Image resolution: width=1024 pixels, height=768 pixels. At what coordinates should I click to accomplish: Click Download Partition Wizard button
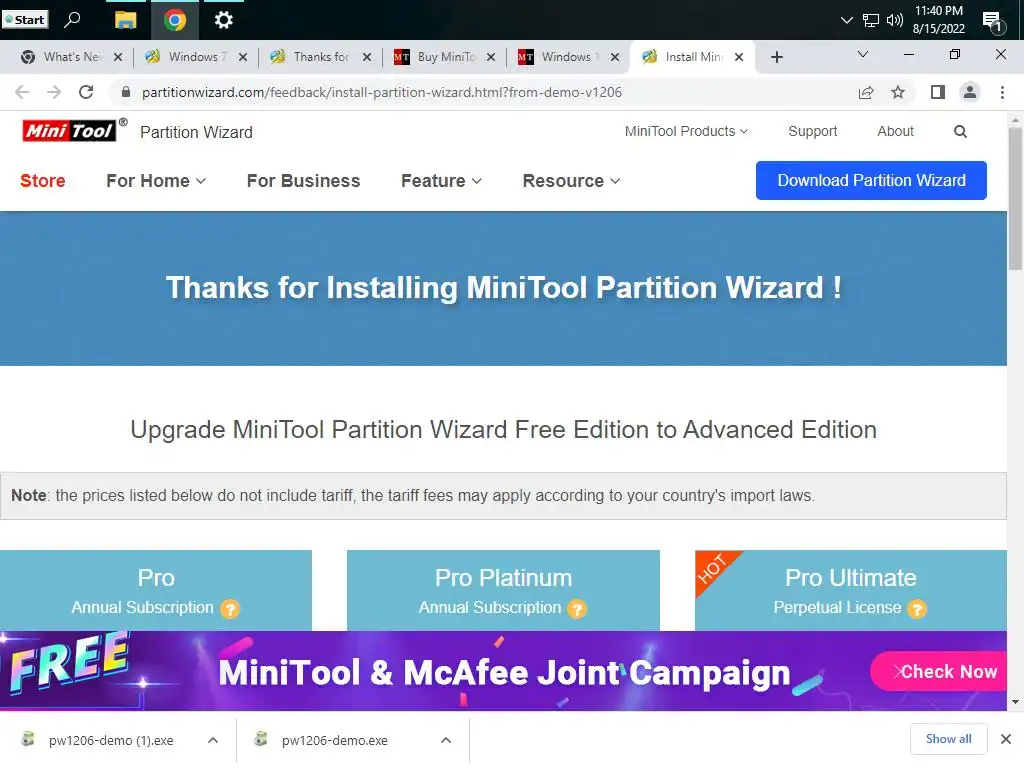point(871,180)
